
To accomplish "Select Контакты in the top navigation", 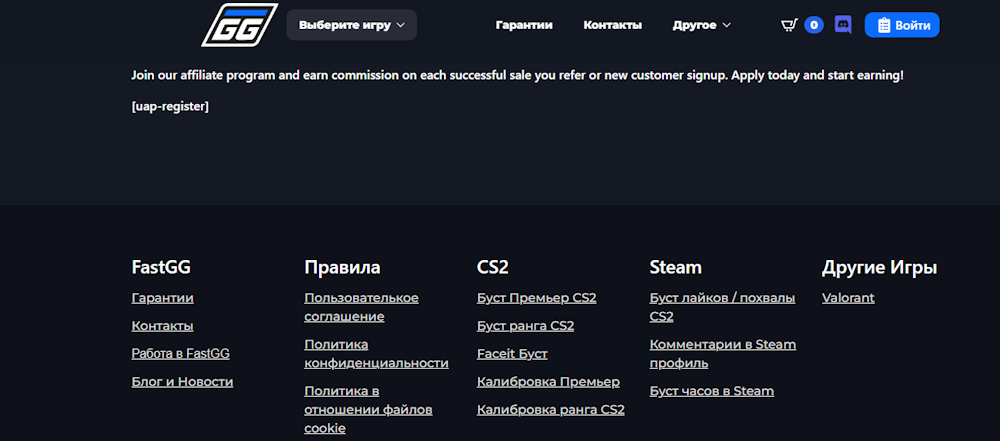I will pos(612,25).
